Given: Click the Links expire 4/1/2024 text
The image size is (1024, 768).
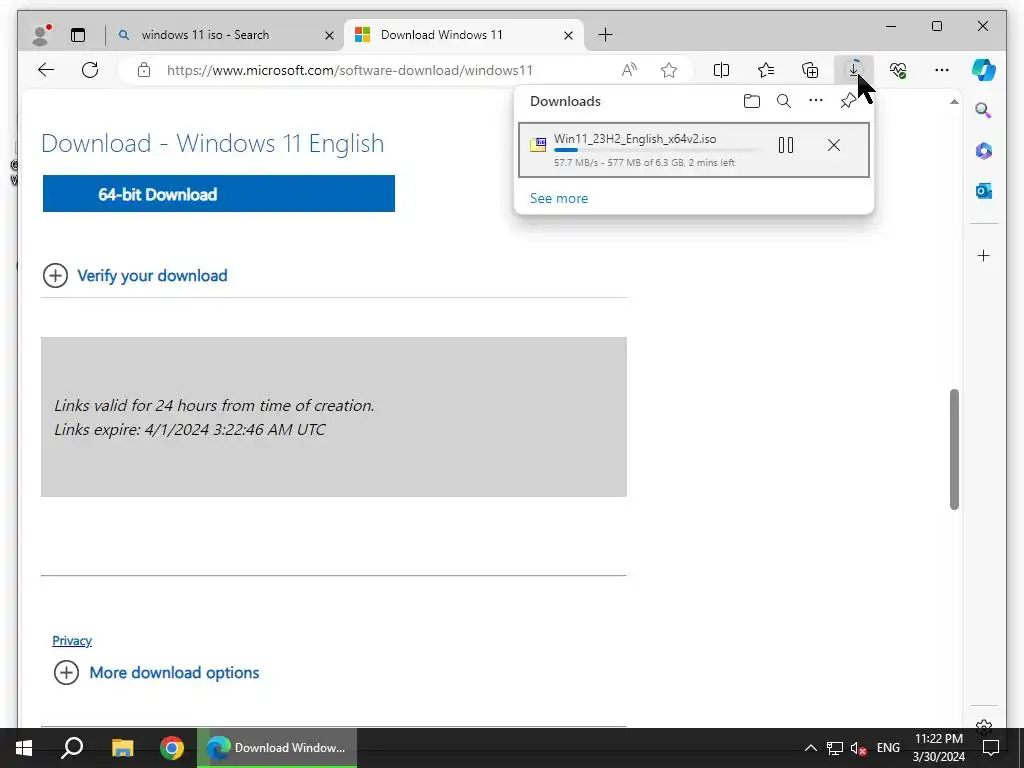Looking at the screenshot, I should click(190, 430).
